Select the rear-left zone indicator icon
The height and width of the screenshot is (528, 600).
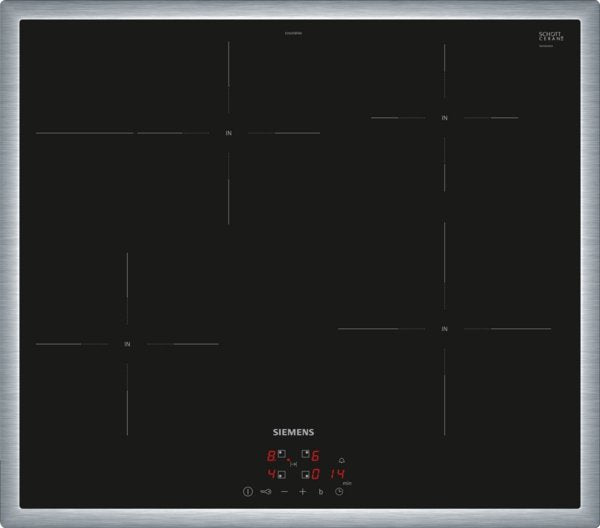point(282,454)
